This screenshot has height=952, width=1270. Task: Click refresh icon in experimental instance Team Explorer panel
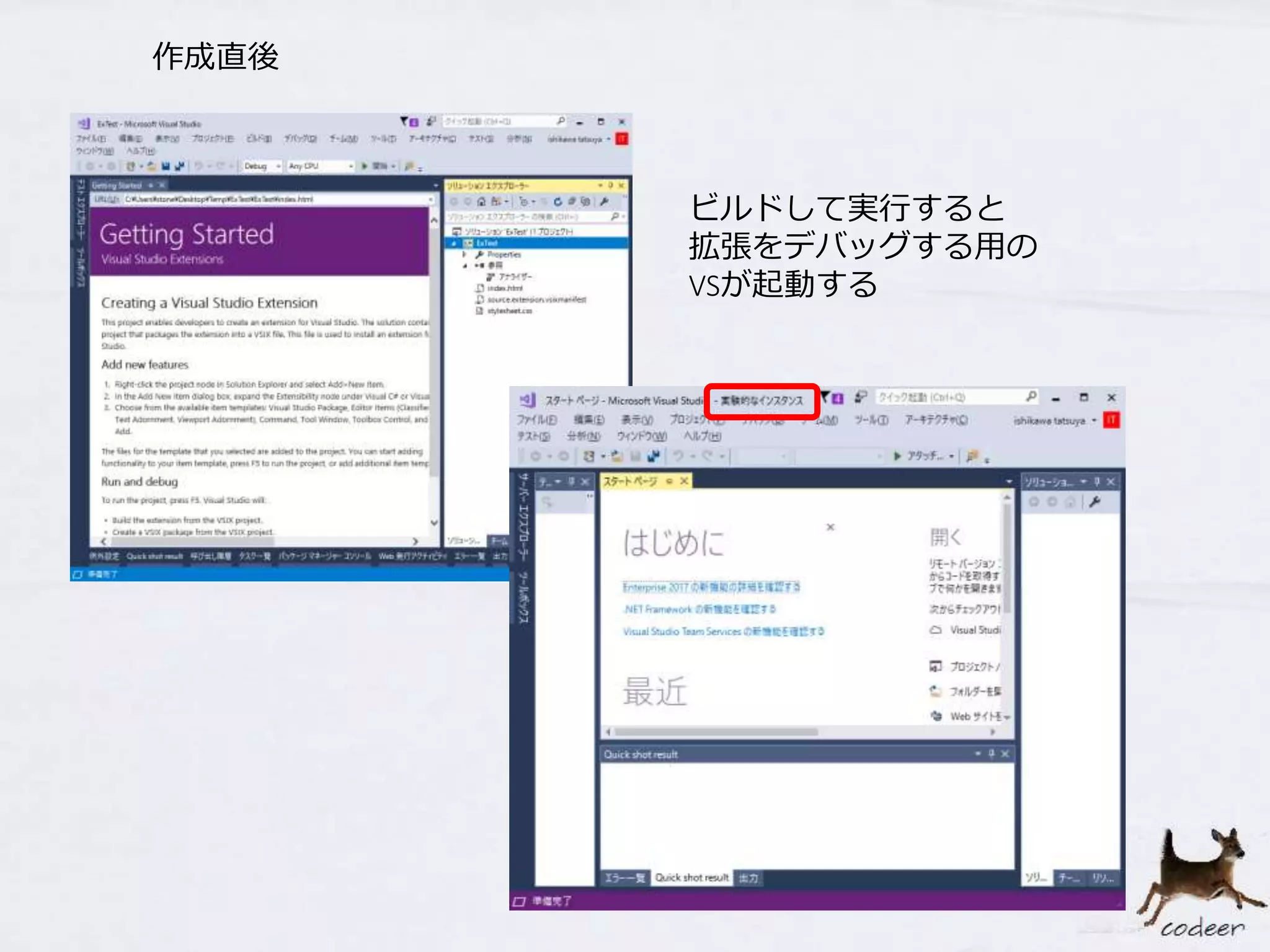[x=547, y=503]
